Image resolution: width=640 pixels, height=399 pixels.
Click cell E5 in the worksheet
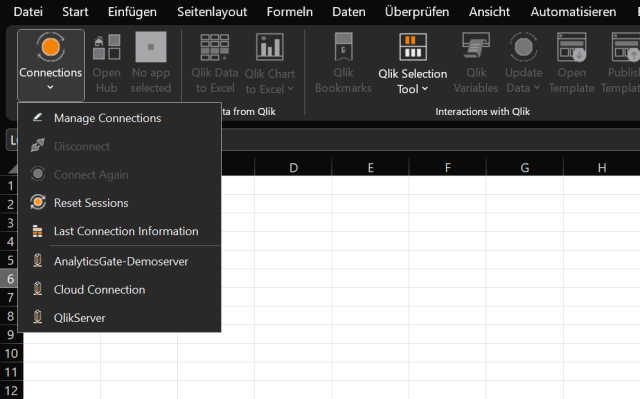tap(370, 260)
